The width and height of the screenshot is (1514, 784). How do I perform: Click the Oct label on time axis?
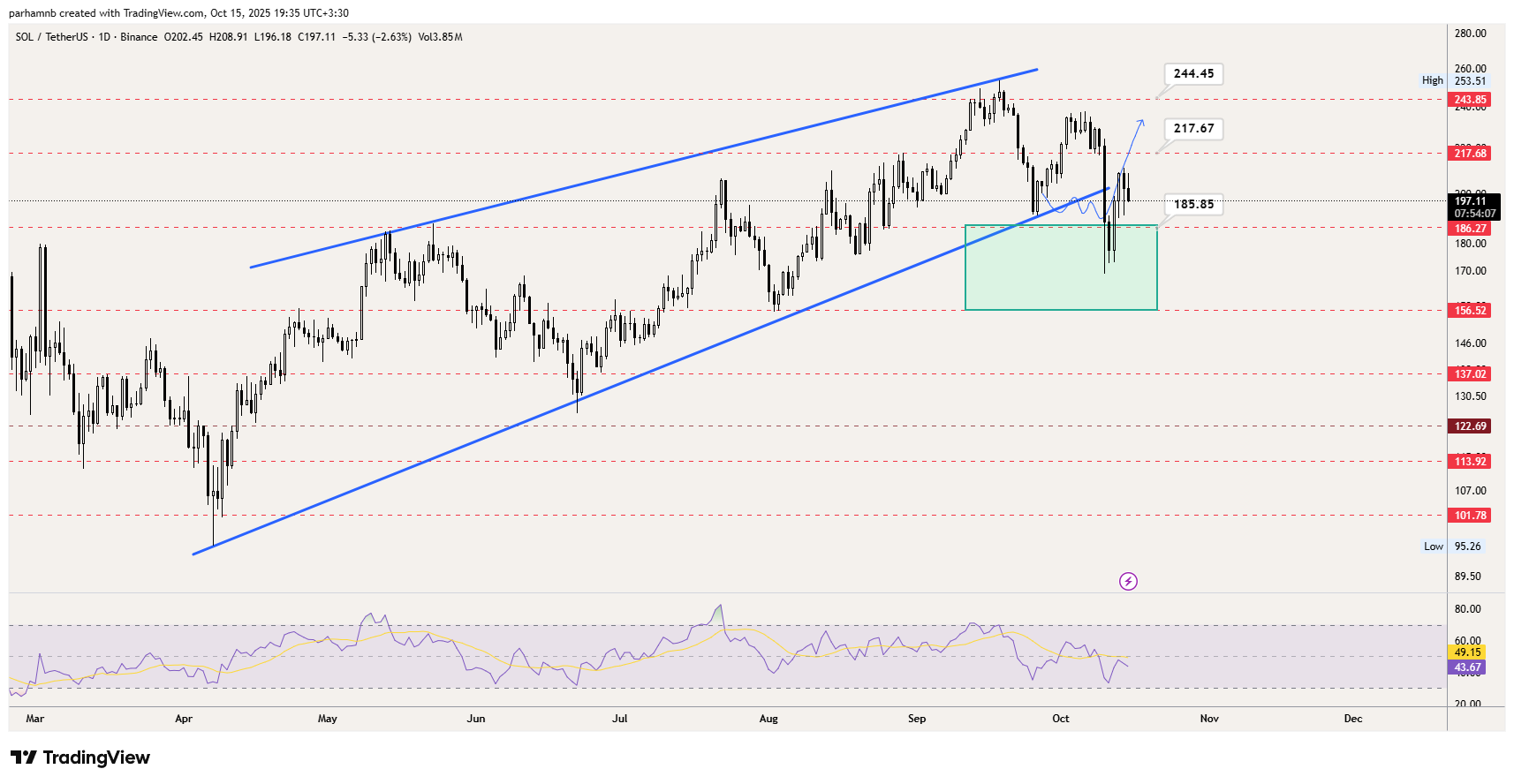pos(1060,719)
